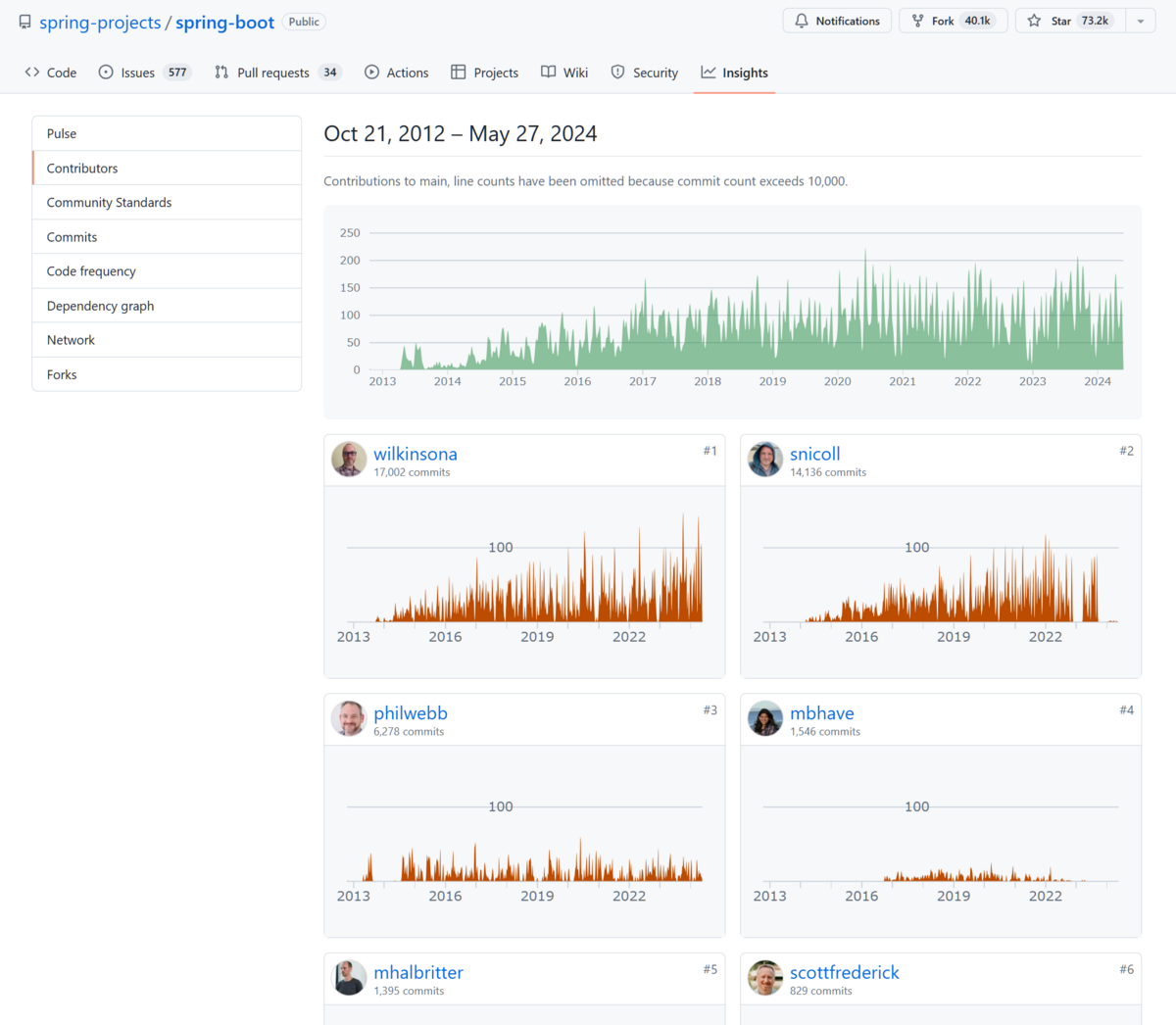Open Community Standards in the sidebar
The image size is (1176, 1025).
point(167,202)
